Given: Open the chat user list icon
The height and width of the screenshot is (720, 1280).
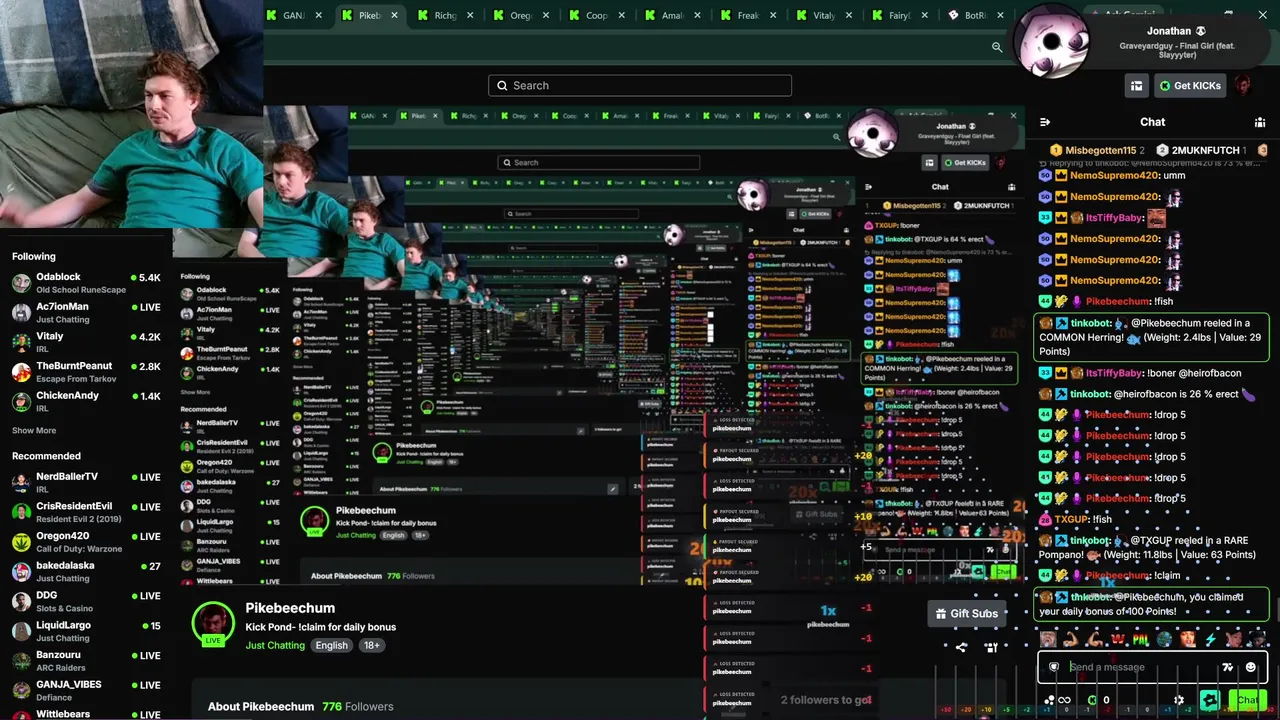Looking at the screenshot, I should pyautogui.click(x=1260, y=122).
